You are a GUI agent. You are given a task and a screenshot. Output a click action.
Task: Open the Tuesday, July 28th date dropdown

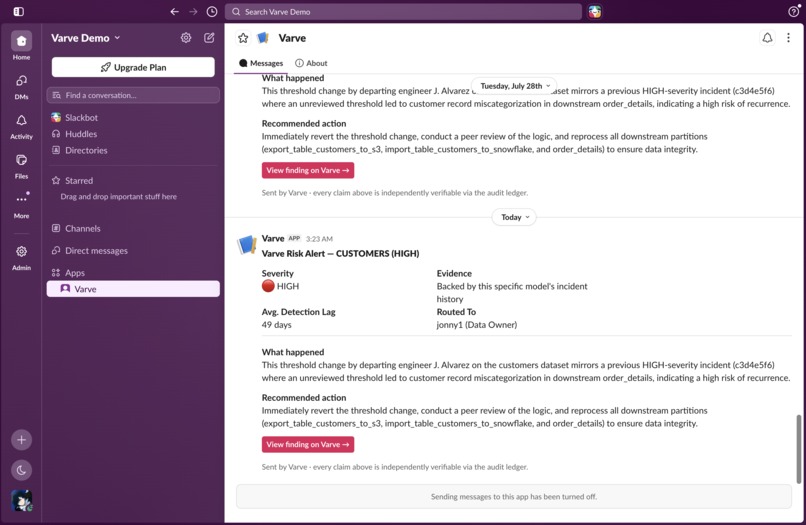click(x=515, y=86)
